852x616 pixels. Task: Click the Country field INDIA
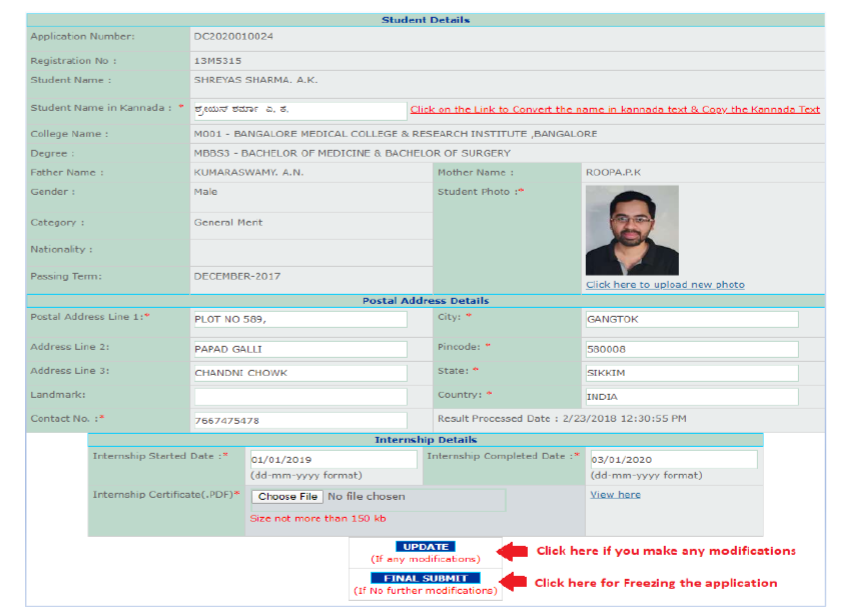[692, 397]
